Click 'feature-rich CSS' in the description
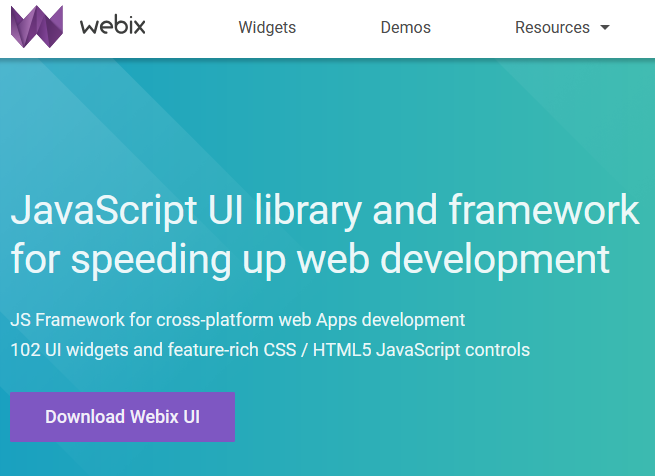 (x=246, y=350)
